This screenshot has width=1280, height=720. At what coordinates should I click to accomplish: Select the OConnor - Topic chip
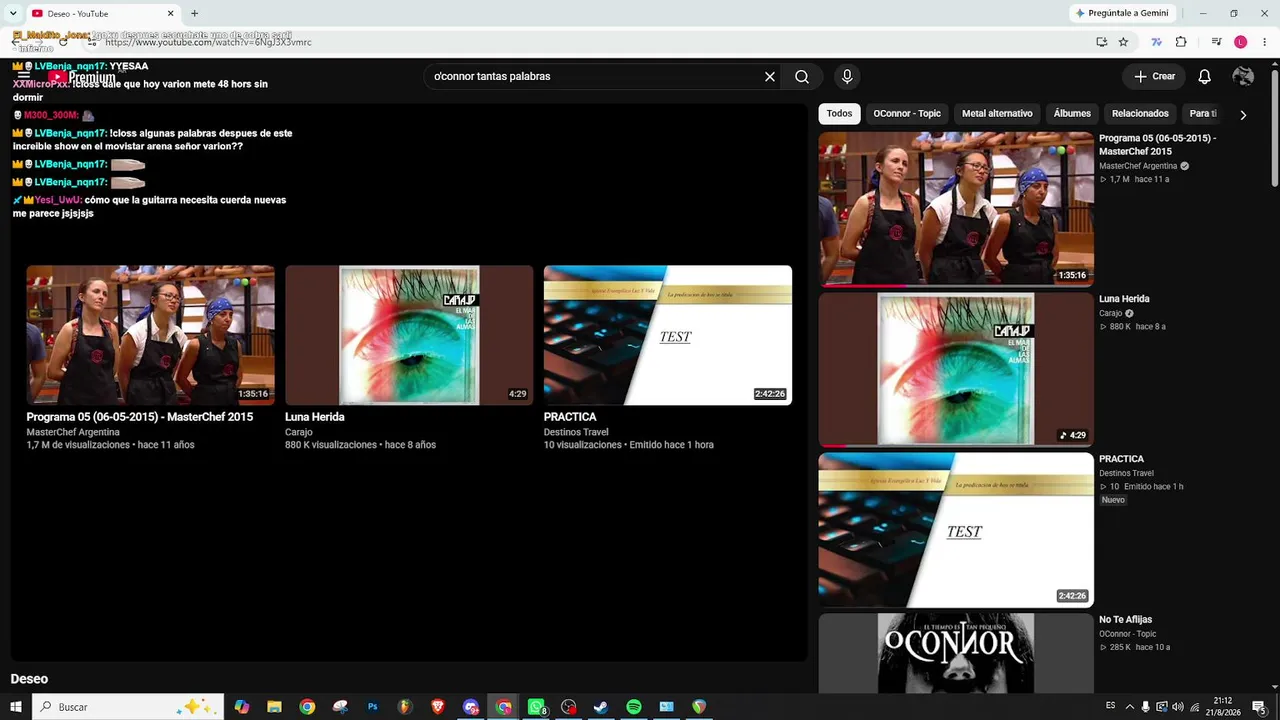[x=907, y=114]
